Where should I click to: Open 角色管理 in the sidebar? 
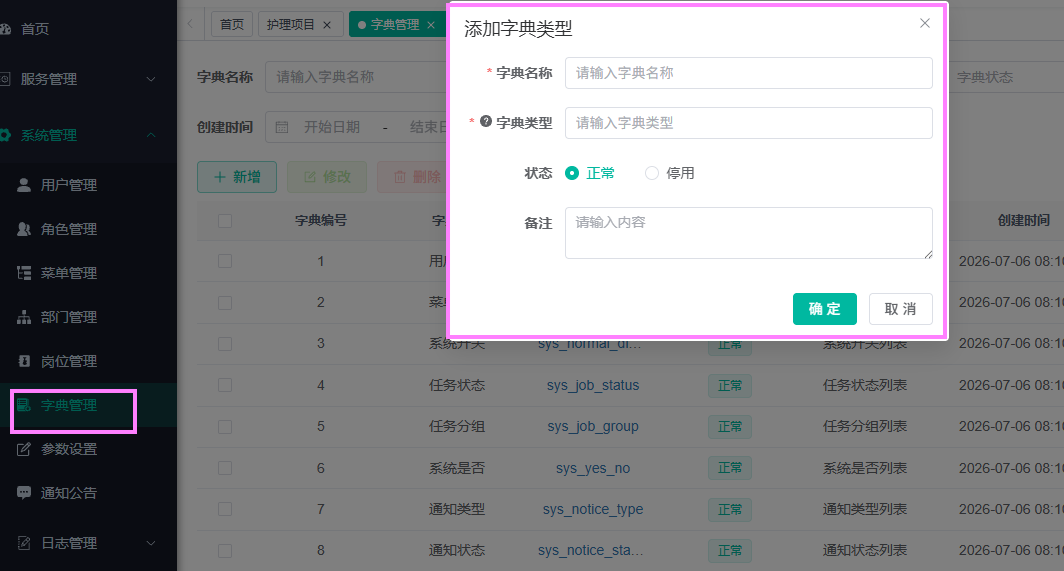pyautogui.click(x=69, y=229)
